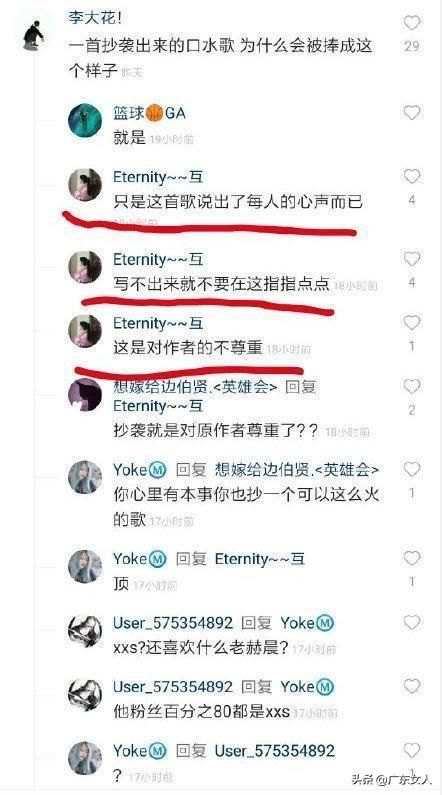442x795 pixels.
Task: Open username 李大花! profile link
Action: click(x=95, y=18)
